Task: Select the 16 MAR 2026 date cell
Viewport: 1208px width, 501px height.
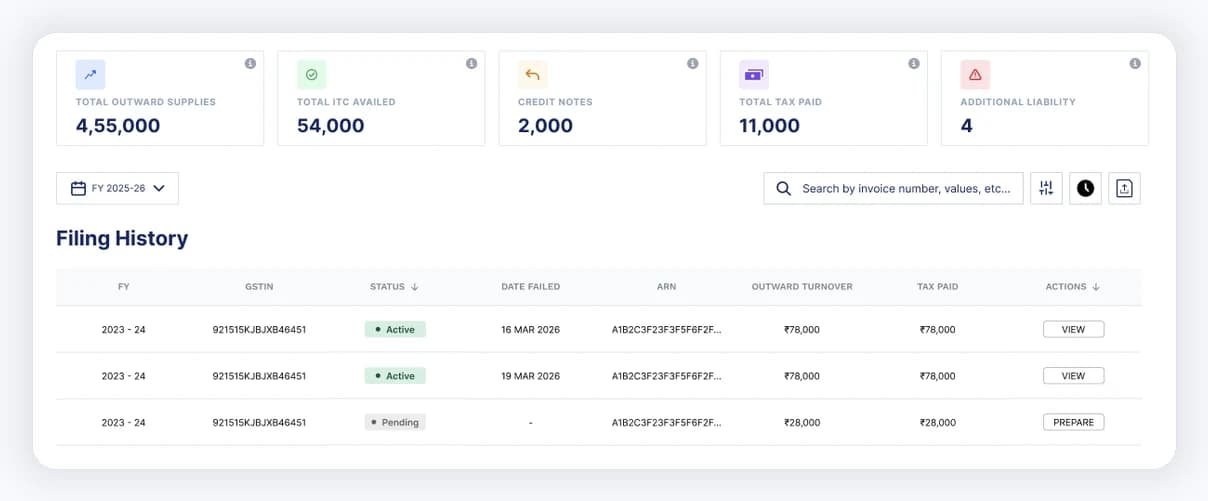Action: (x=530, y=330)
